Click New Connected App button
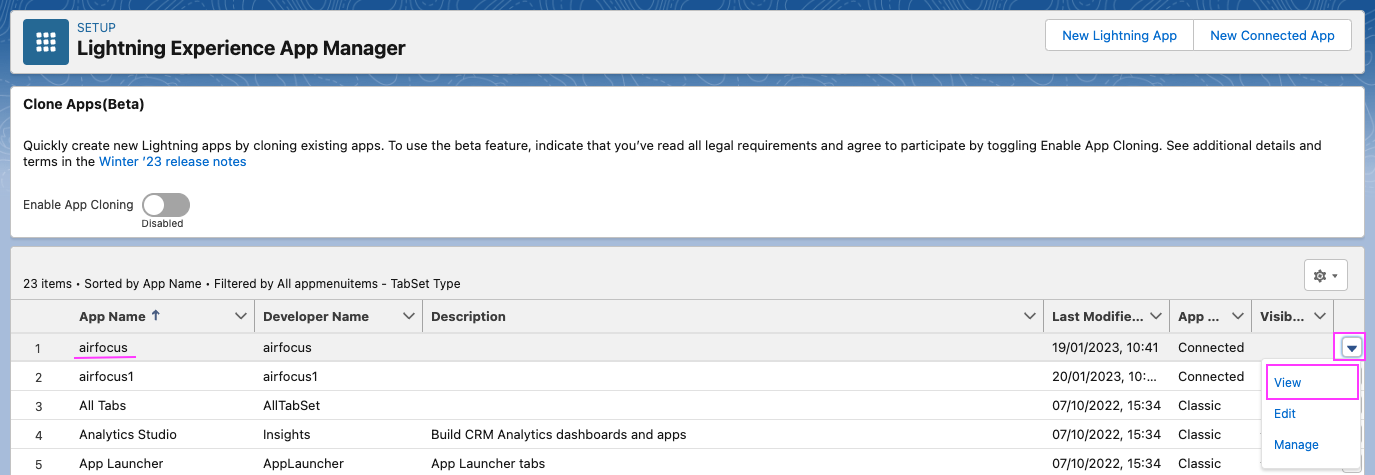Screen dimensions: 1375x475 point(1272,35)
